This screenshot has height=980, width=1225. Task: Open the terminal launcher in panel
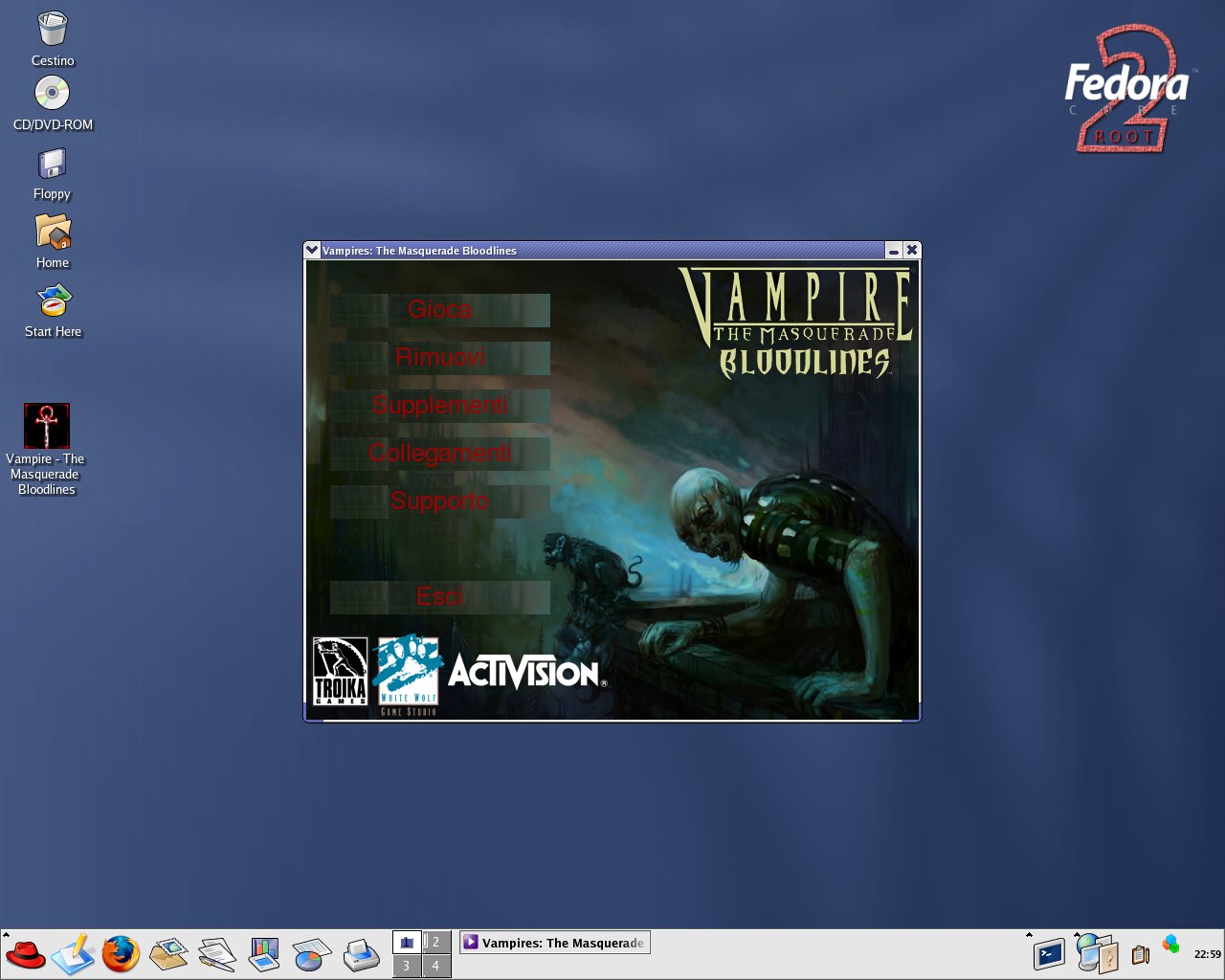1049,954
